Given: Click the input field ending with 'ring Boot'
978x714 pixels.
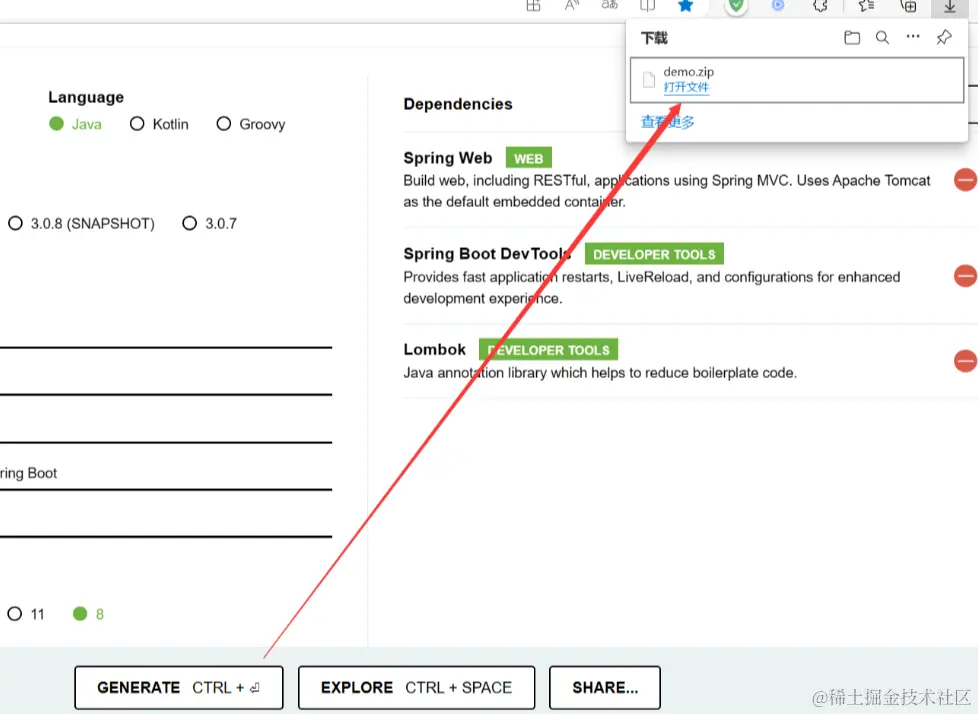Looking at the screenshot, I should coord(166,473).
